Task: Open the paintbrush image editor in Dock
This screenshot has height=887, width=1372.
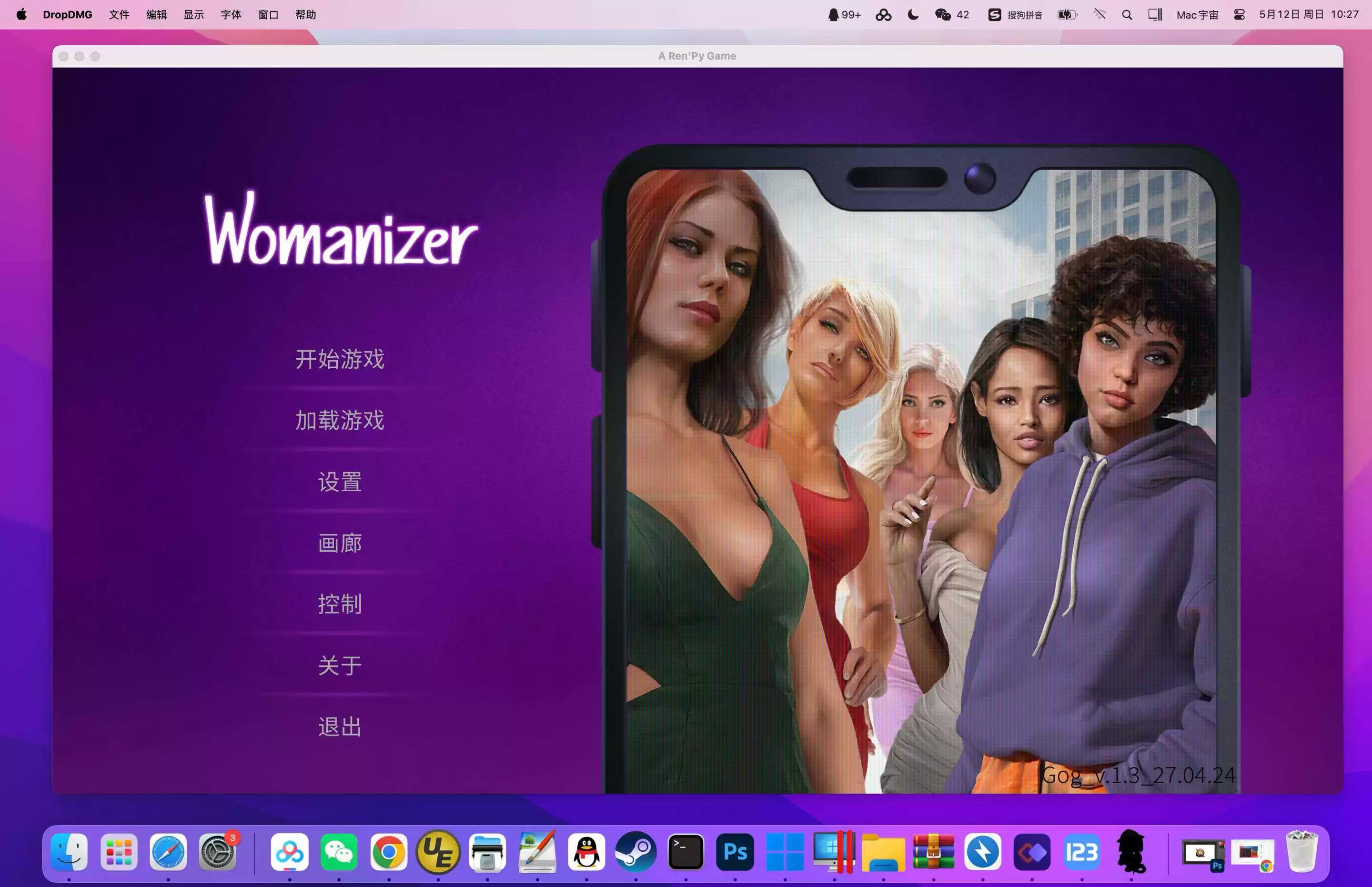Action: click(x=537, y=852)
